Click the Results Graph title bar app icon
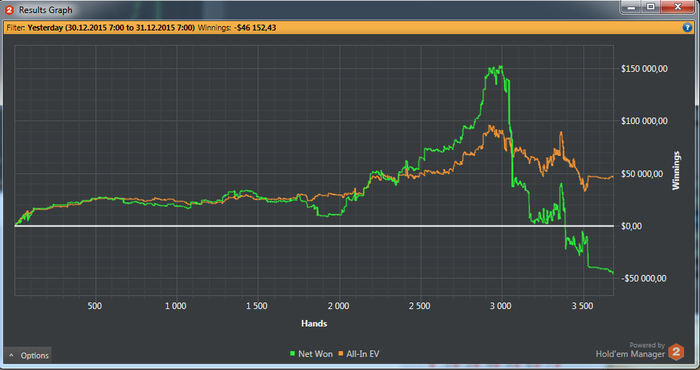The height and width of the screenshot is (370, 700). click(9, 9)
